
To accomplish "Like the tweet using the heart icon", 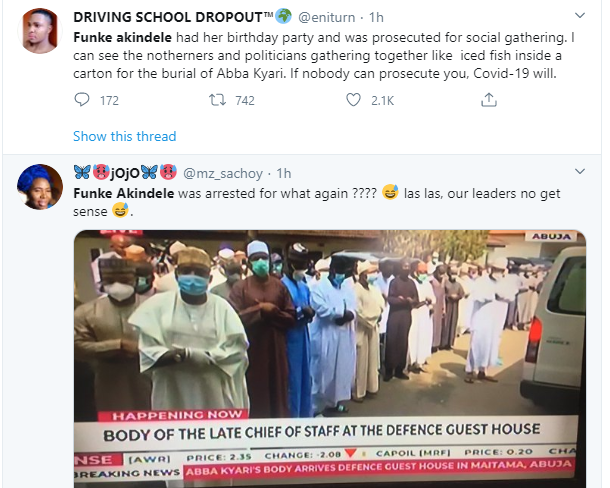I will [352, 100].
